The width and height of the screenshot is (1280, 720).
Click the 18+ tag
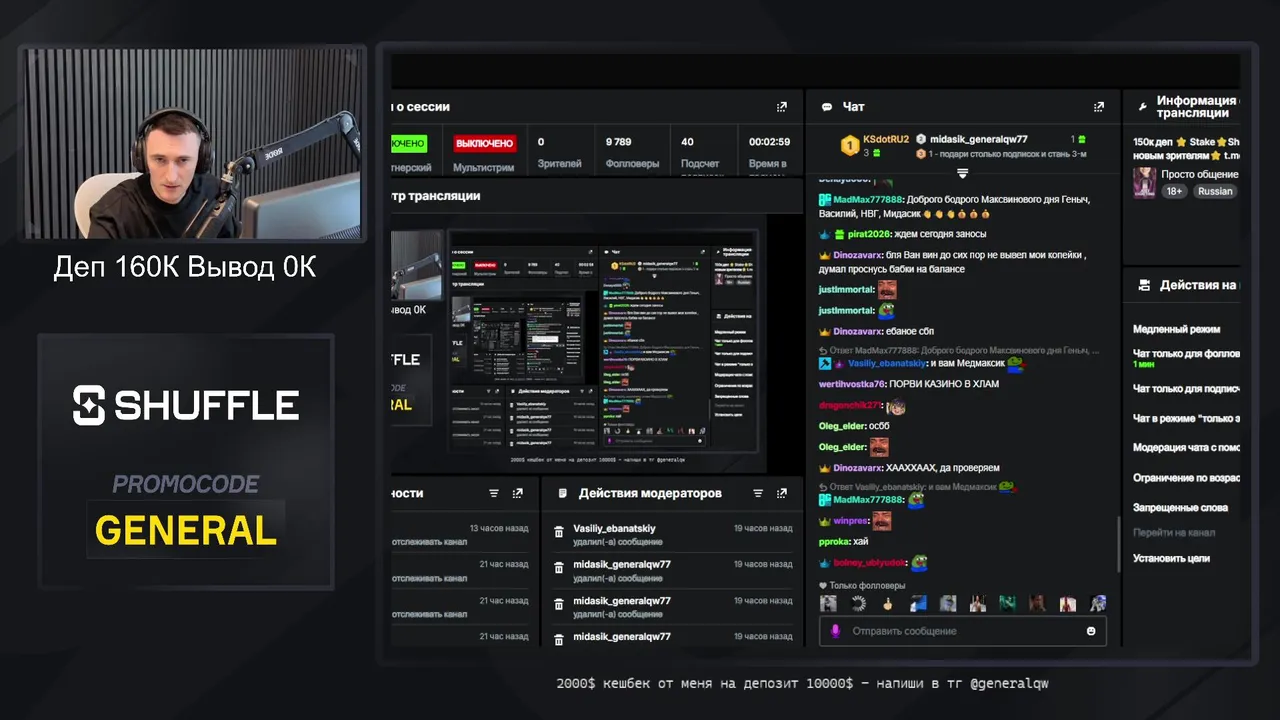point(1174,191)
